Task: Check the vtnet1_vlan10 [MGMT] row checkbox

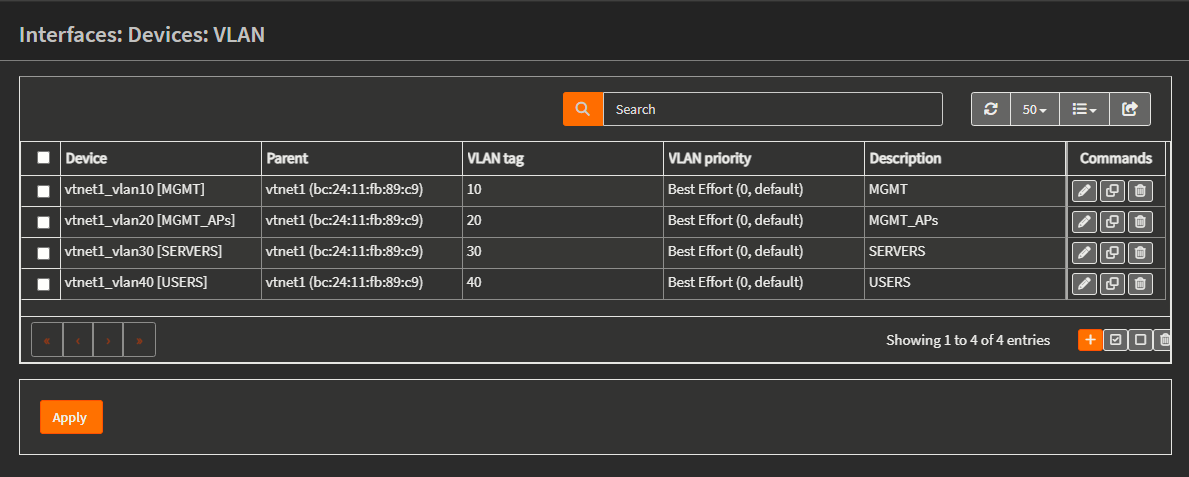Action: click(43, 191)
